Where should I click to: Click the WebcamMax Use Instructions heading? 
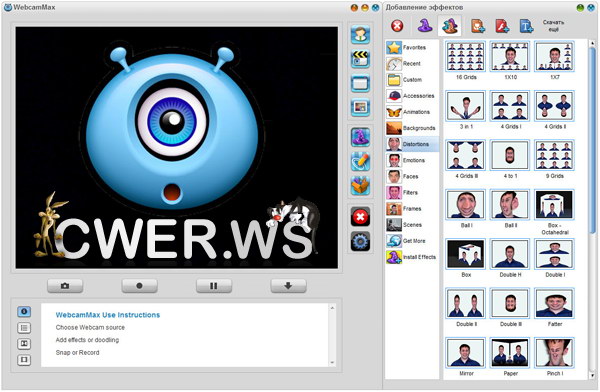coord(108,315)
